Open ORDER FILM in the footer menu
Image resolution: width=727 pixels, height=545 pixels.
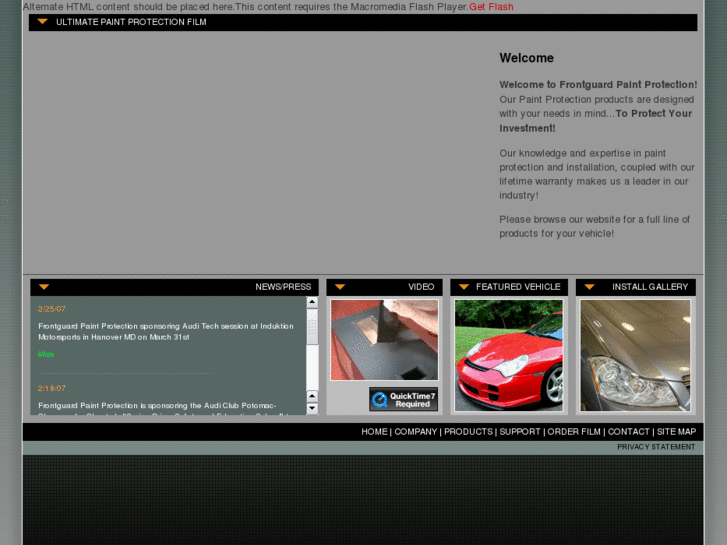[574, 432]
